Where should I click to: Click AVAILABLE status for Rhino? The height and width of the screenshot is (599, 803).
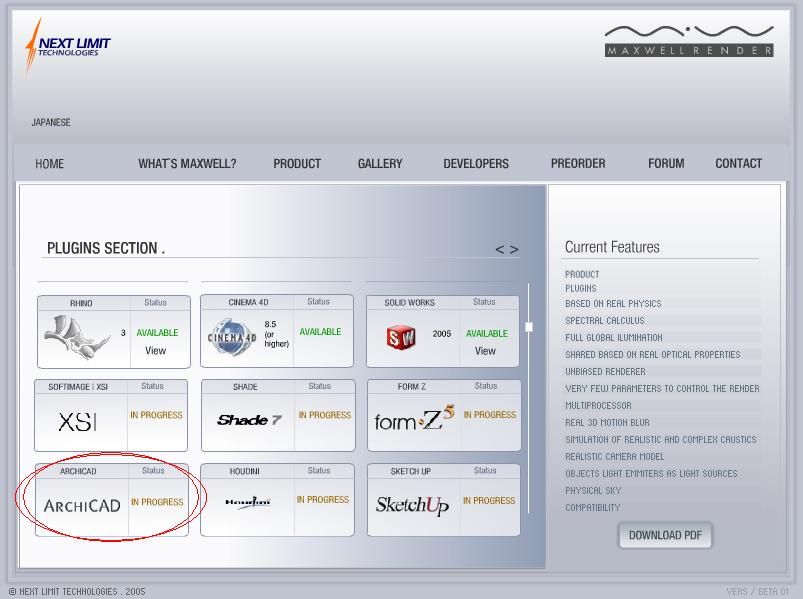tap(157, 333)
